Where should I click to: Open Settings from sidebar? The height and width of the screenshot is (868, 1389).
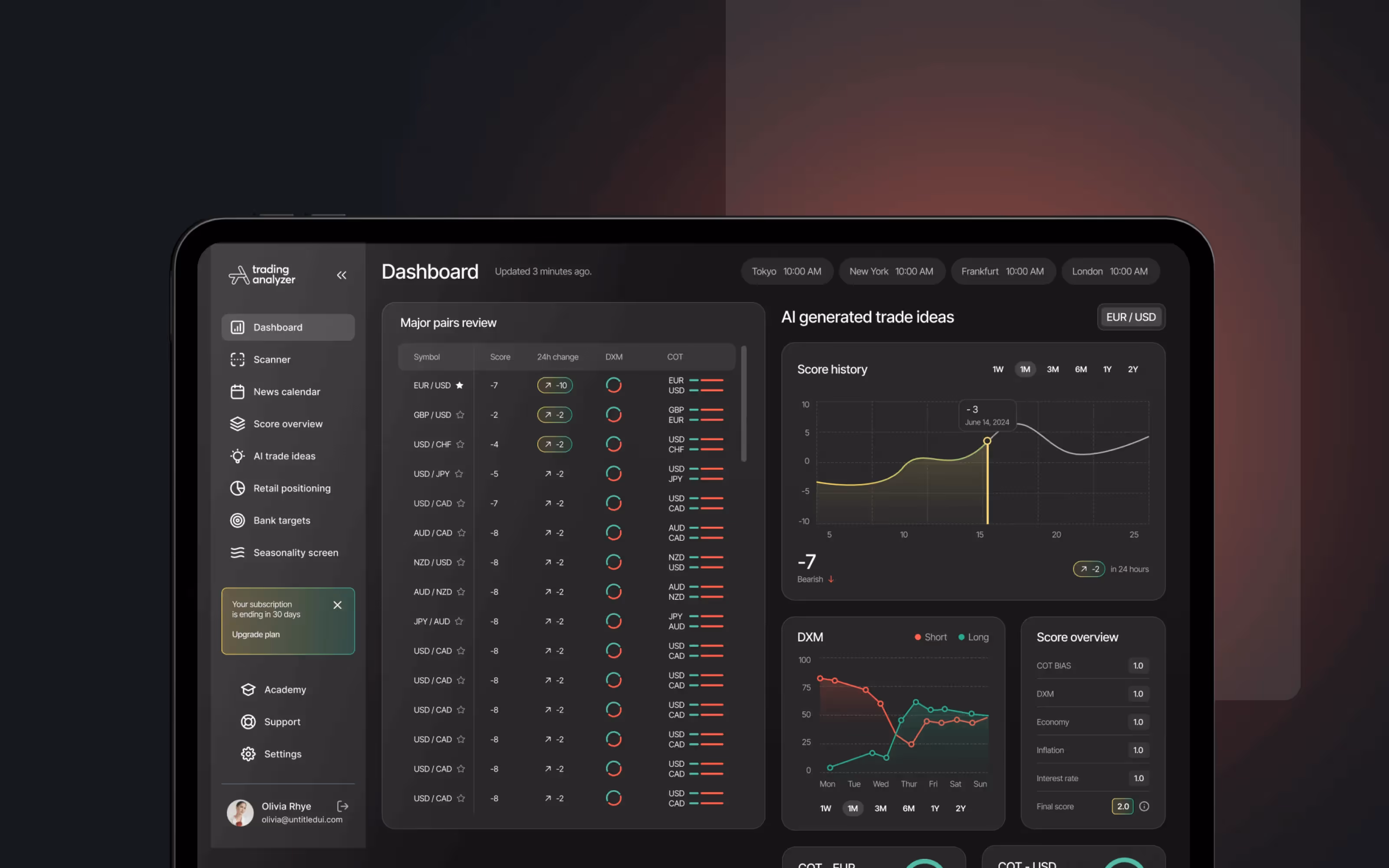click(283, 754)
